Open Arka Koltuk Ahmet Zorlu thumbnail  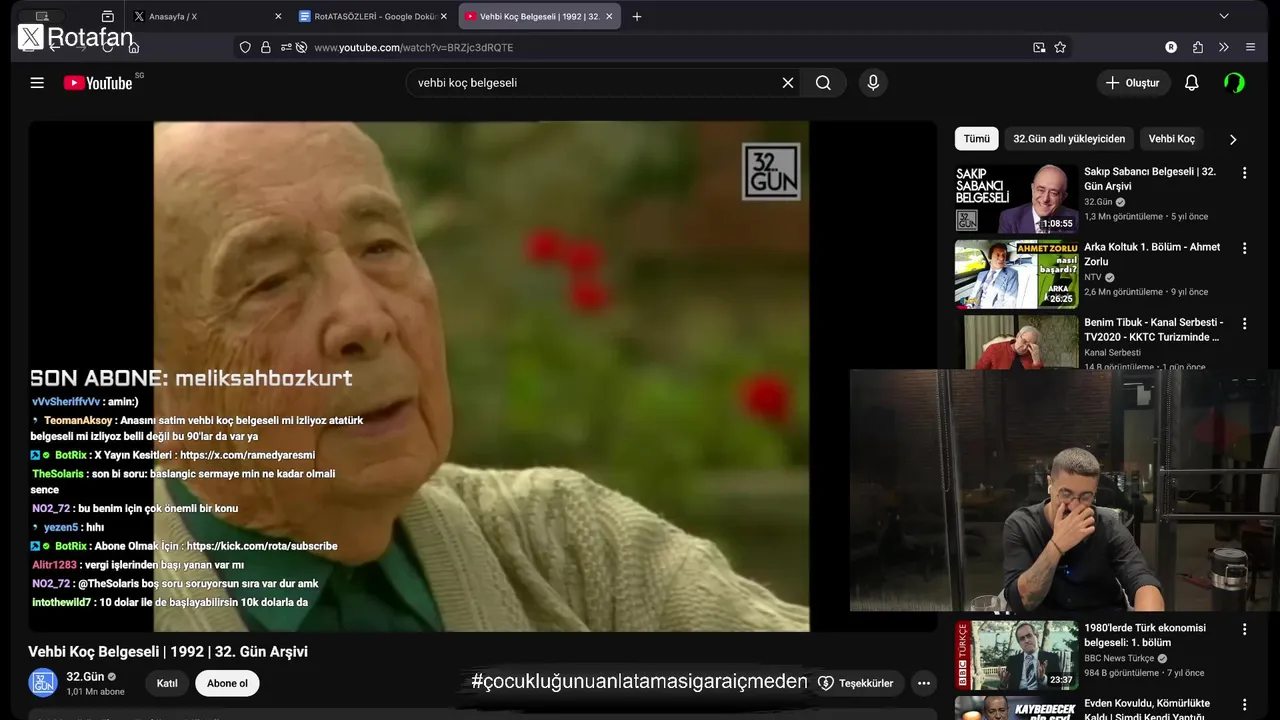[x=1016, y=274]
